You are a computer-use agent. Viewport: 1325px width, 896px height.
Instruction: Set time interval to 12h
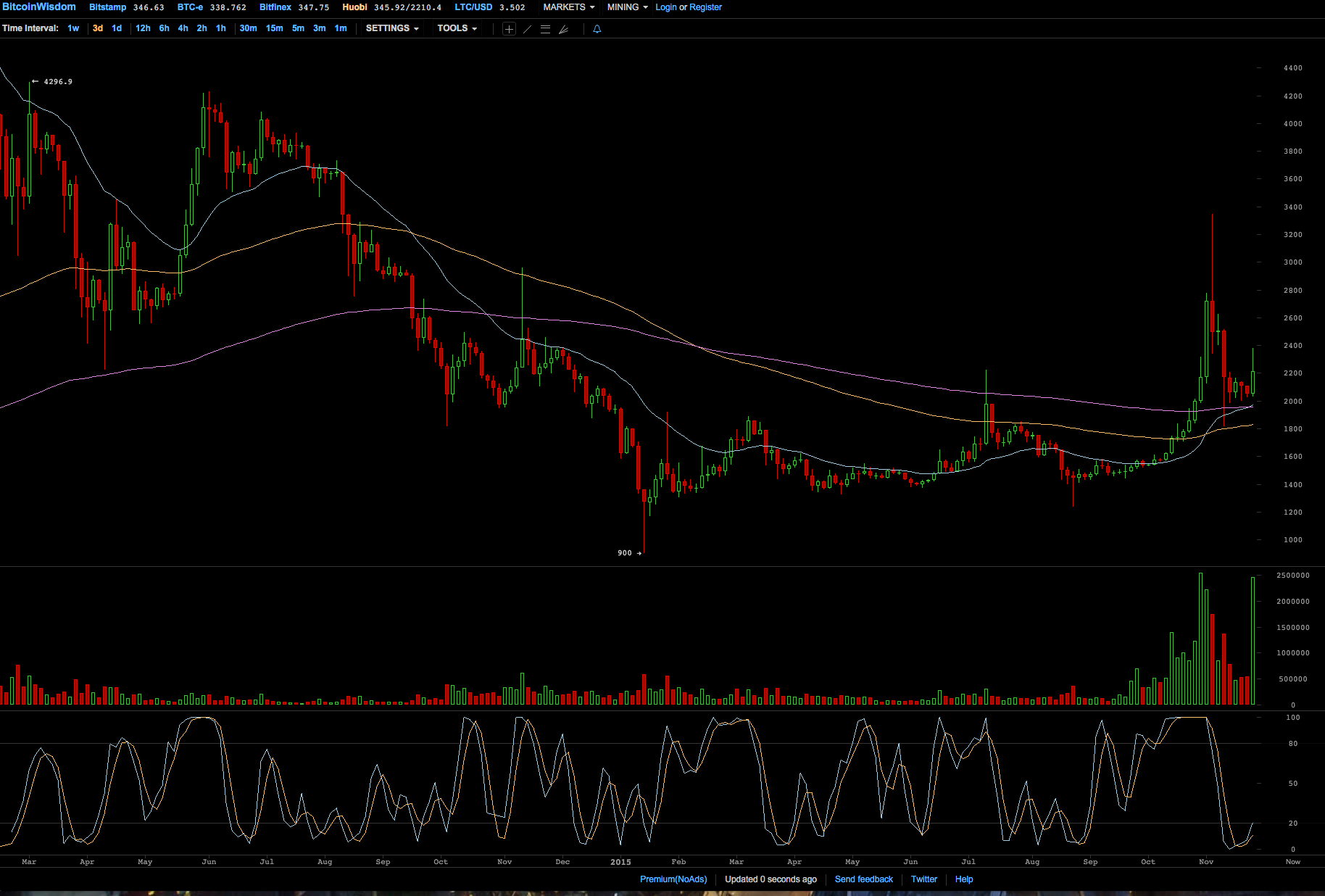click(143, 28)
